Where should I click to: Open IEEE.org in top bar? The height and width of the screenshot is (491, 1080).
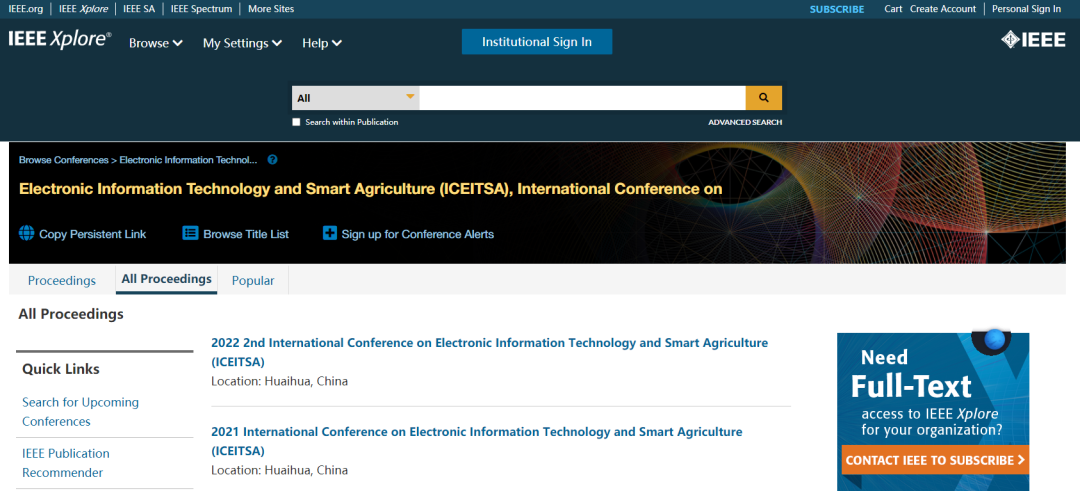point(25,9)
